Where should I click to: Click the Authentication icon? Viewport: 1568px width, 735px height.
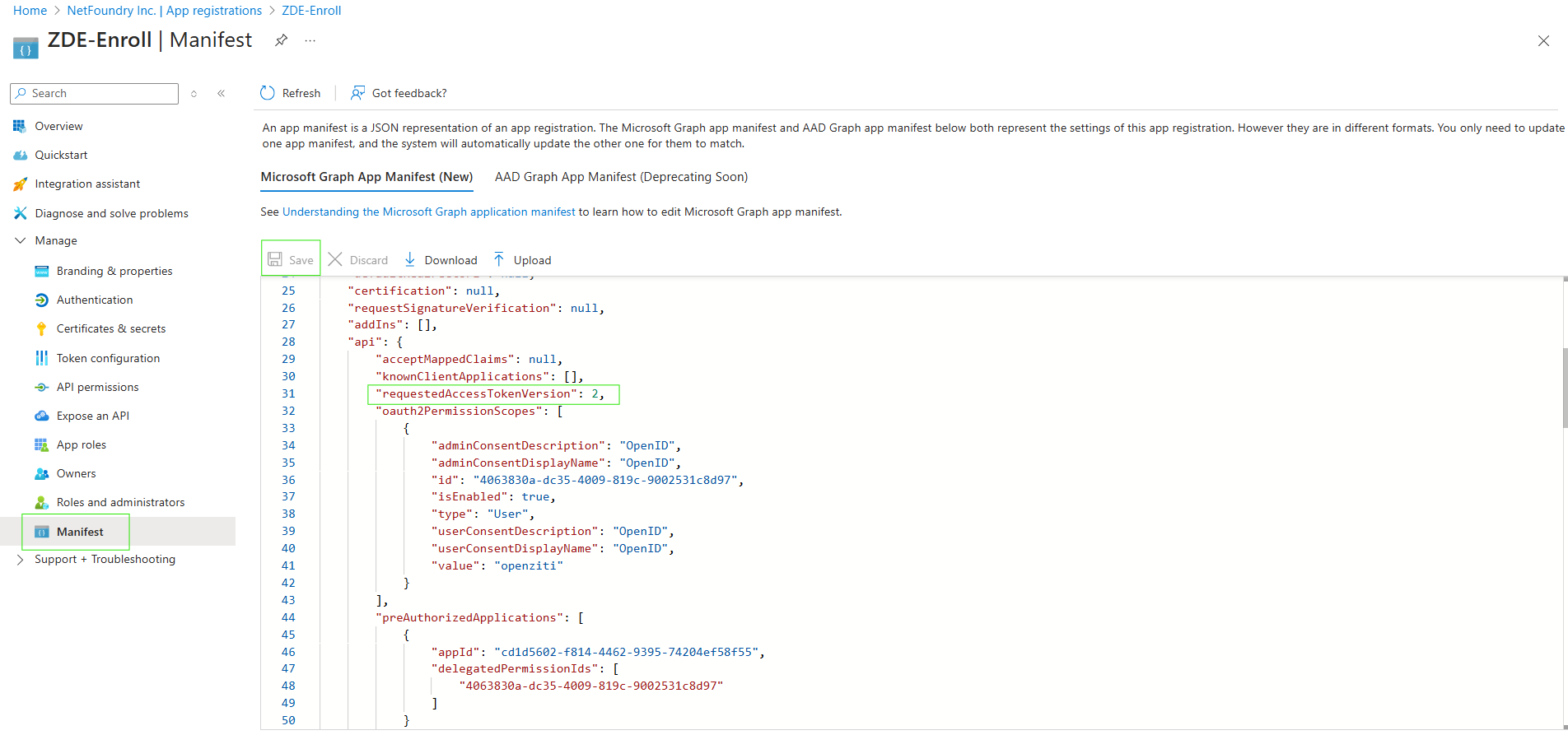click(x=41, y=300)
